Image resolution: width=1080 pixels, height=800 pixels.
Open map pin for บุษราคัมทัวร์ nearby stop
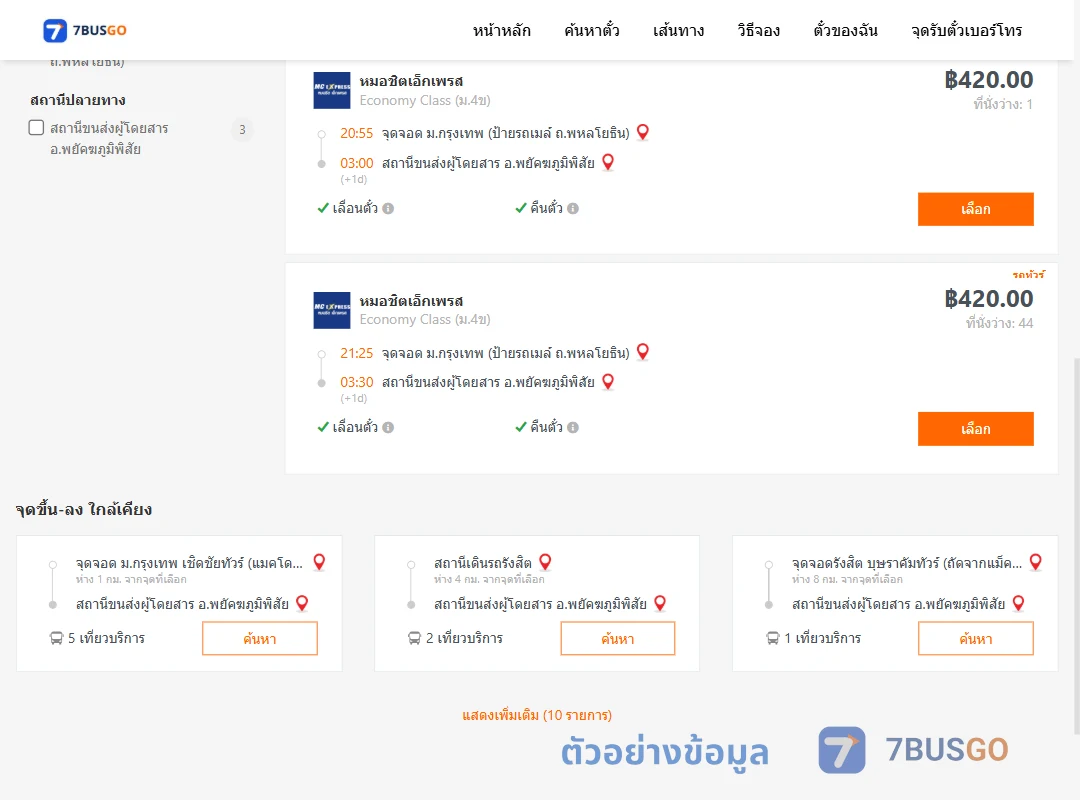(x=1035, y=562)
